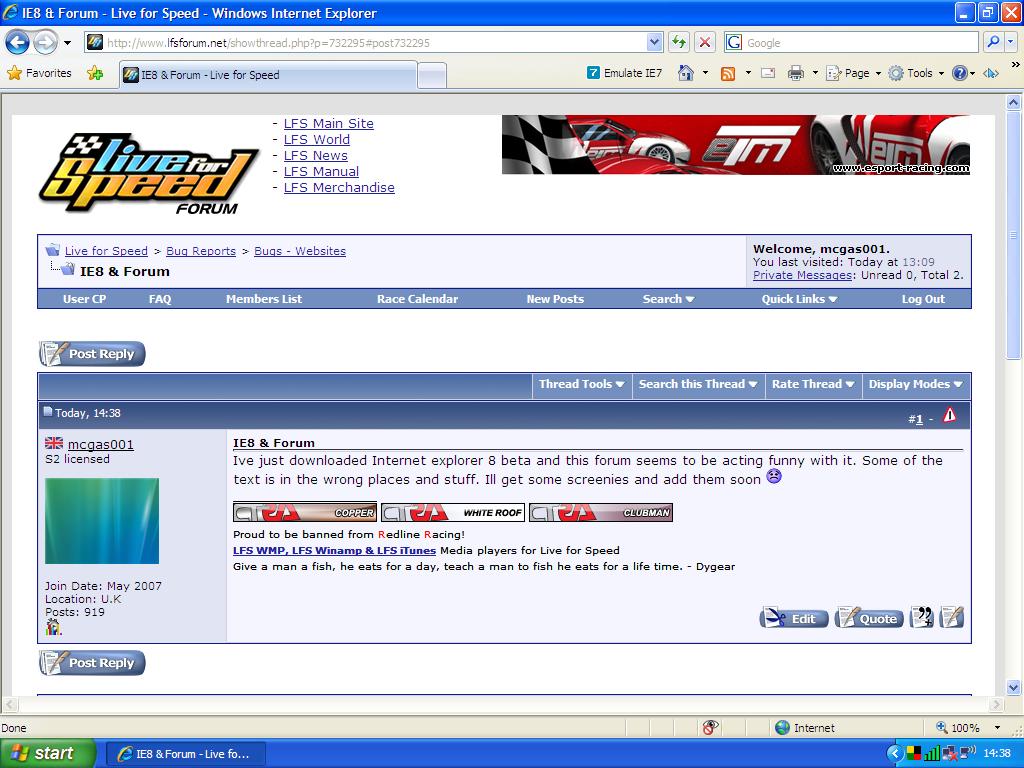Image resolution: width=1024 pixels, height=768 pixels.
Task: Open Race Calendar in forum navbar
Action: pyautogui.click(x=417, y=299)
